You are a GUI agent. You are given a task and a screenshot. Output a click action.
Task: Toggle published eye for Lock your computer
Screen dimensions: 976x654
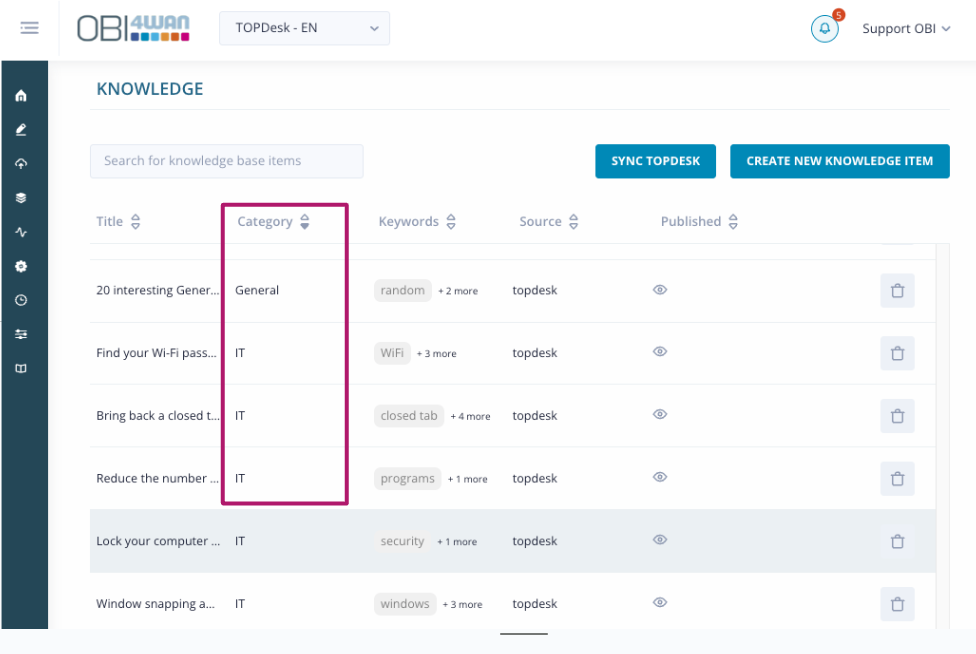coord(660,540)
